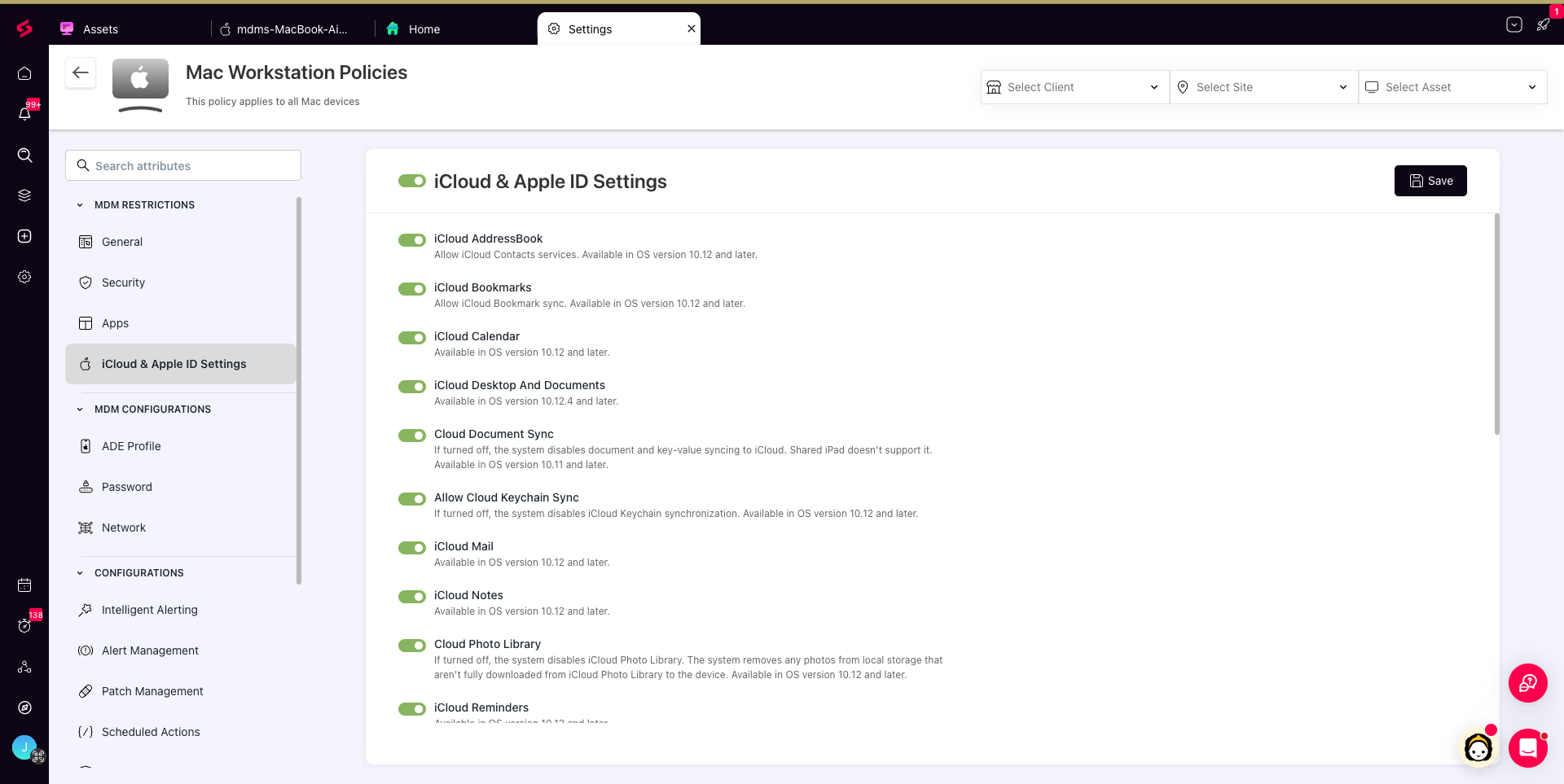1564x784 pixels.
Task: Open the red support headset button
Action: (x=1528, y=683)
